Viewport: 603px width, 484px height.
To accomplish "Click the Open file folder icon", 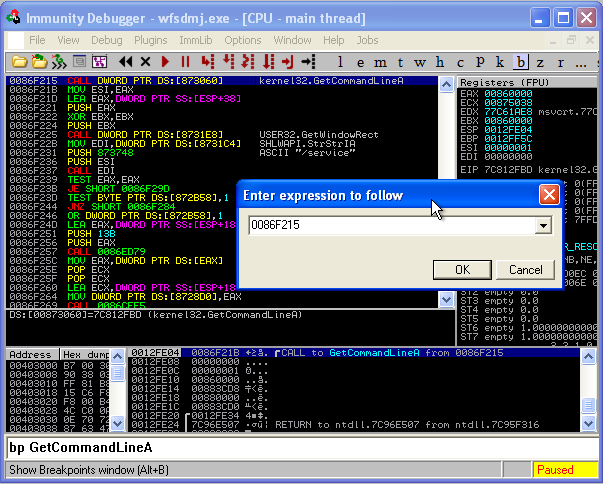I will 17,62.
